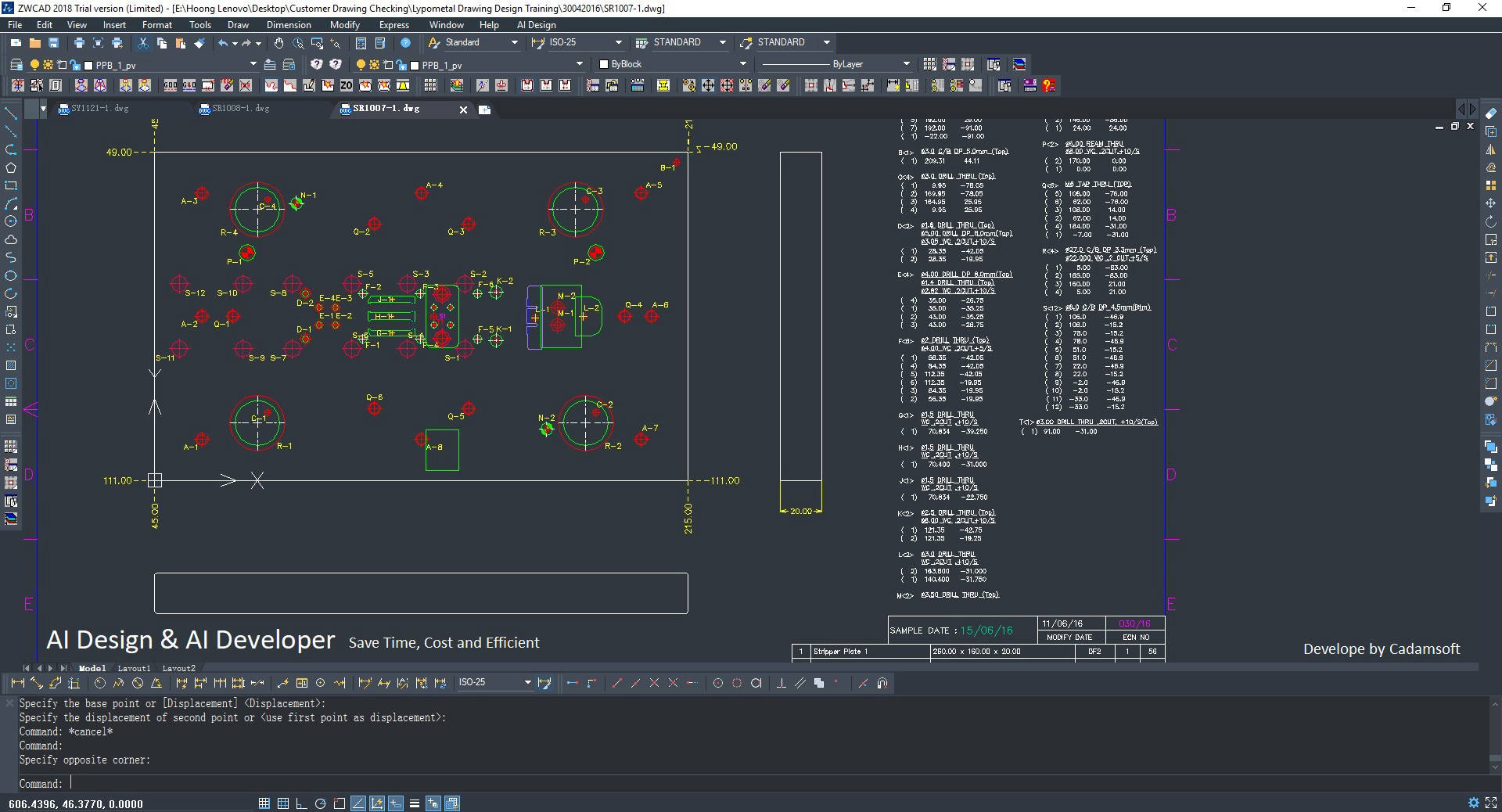Image resolution: width=1502 pixels, height=812 pixels.
Task: Expand the PPB_1_pv layer dropdown
Action: (253, 64)
